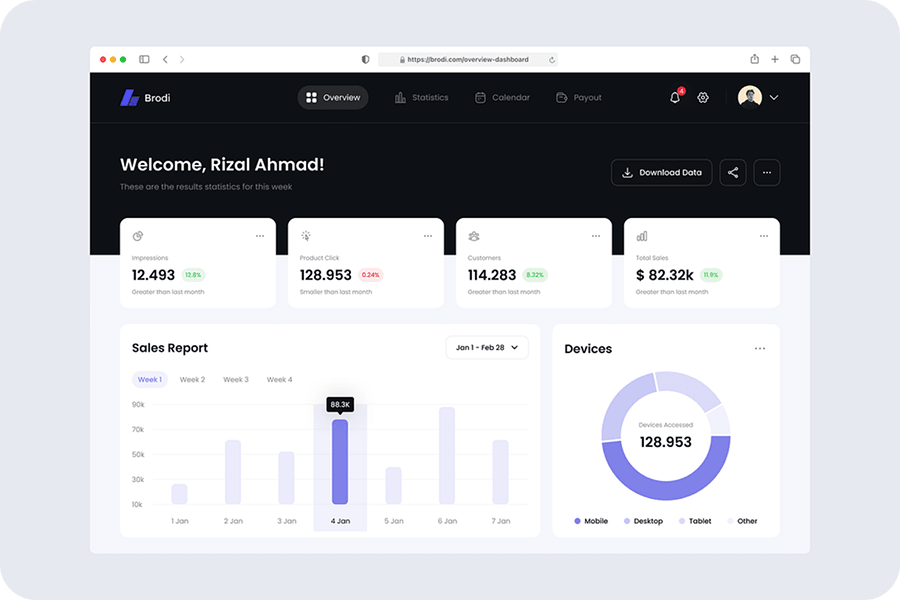Open the Payout section
900x600 pixels.
578,97
